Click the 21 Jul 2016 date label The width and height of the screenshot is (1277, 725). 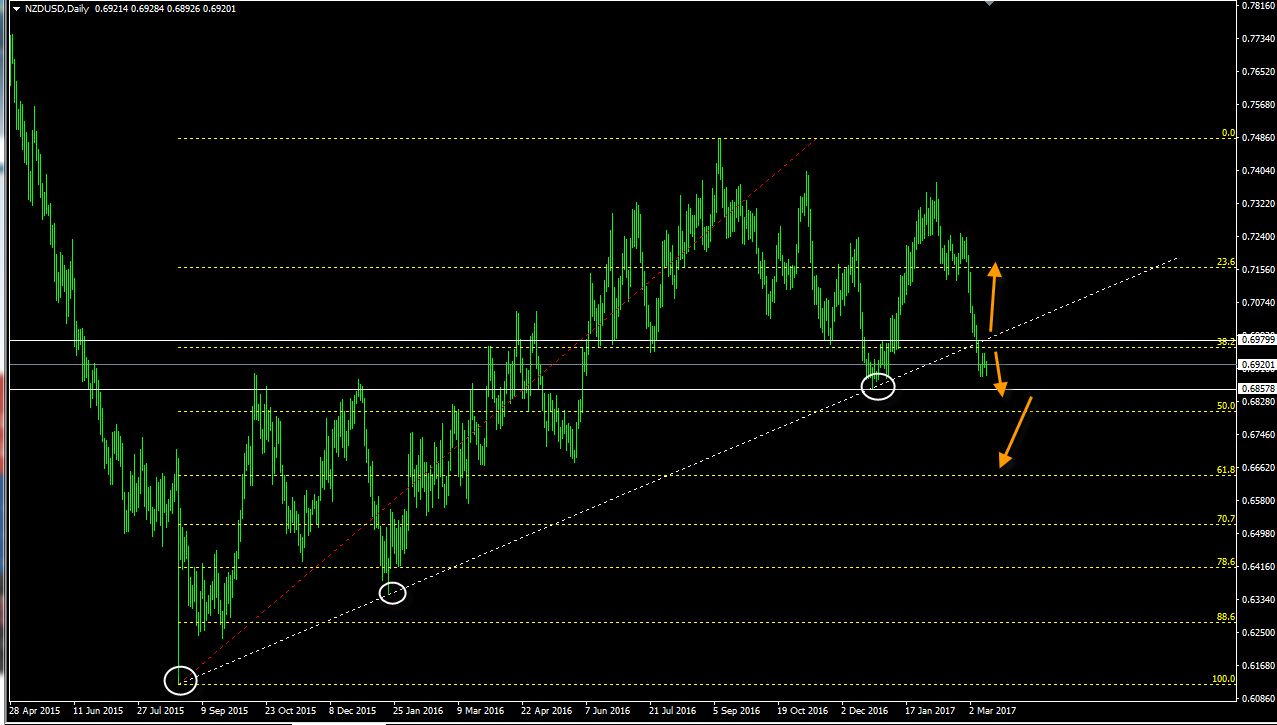(x=673, y=711)
